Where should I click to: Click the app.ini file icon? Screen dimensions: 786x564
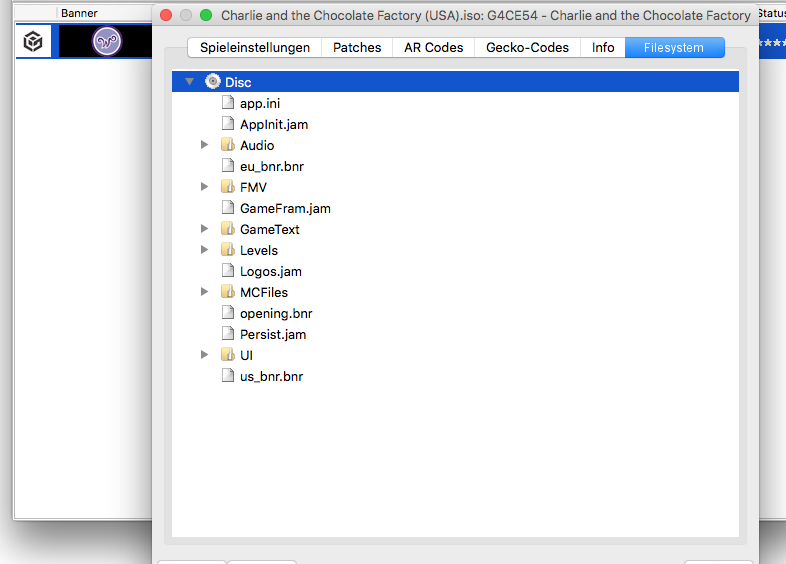[x=228, y=103]
